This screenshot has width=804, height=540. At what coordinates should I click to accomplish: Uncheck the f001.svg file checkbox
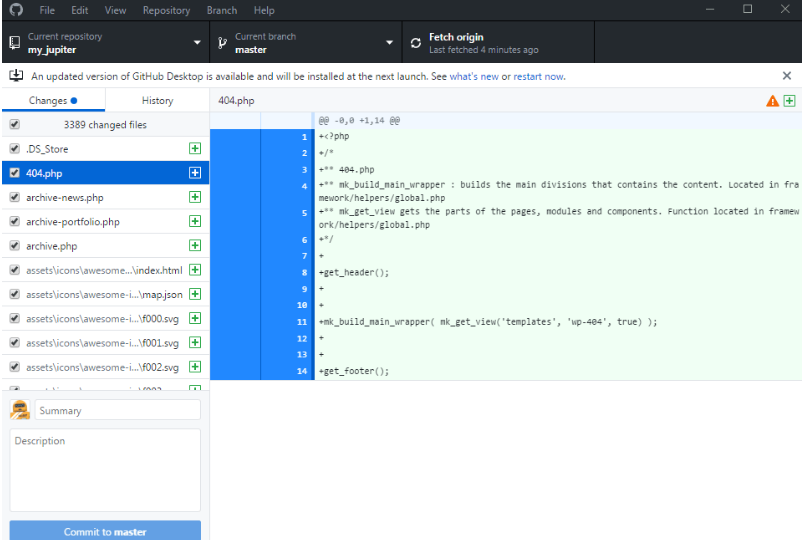(15, 343)
